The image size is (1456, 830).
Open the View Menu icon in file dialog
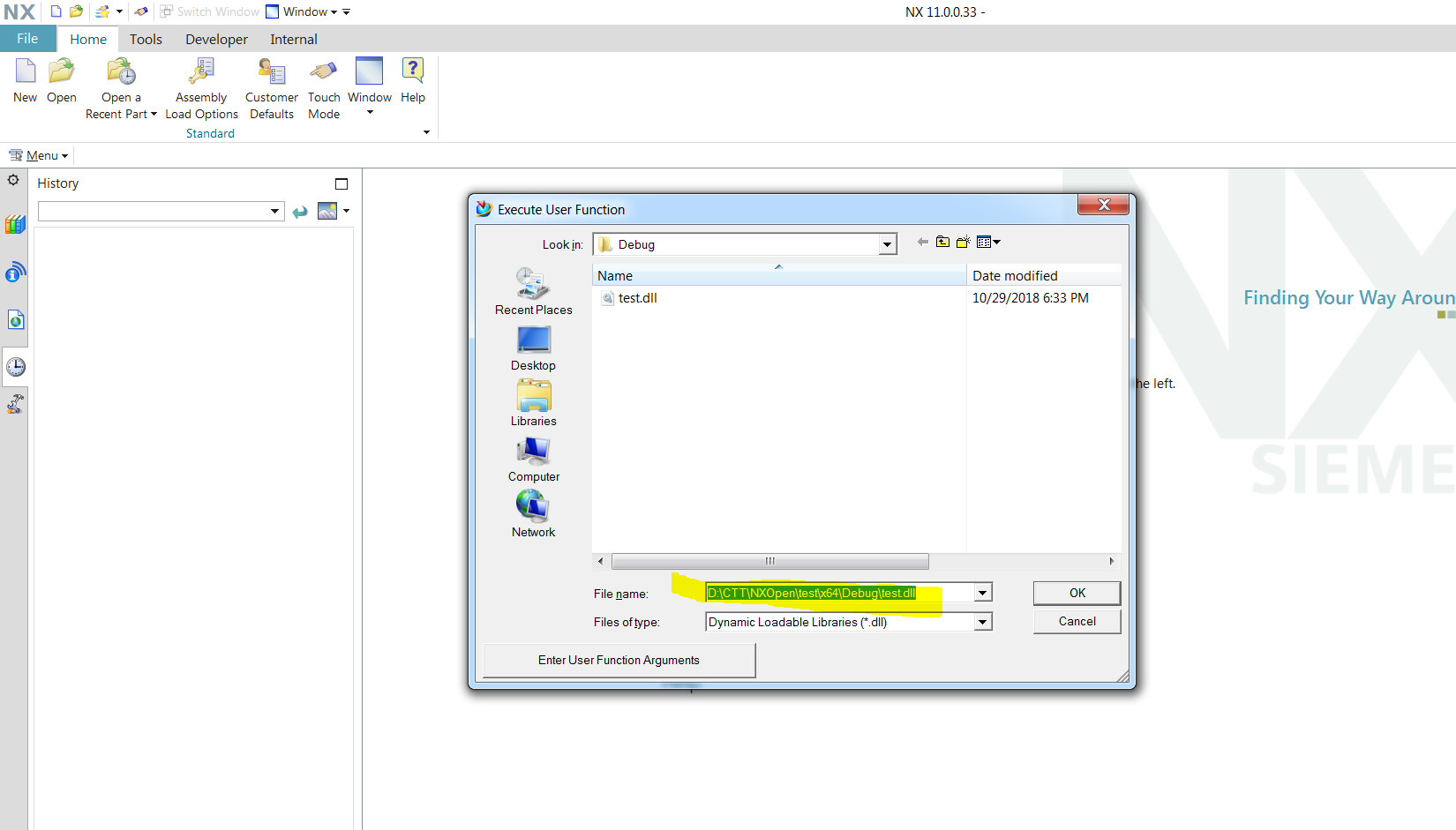[988, 242]
